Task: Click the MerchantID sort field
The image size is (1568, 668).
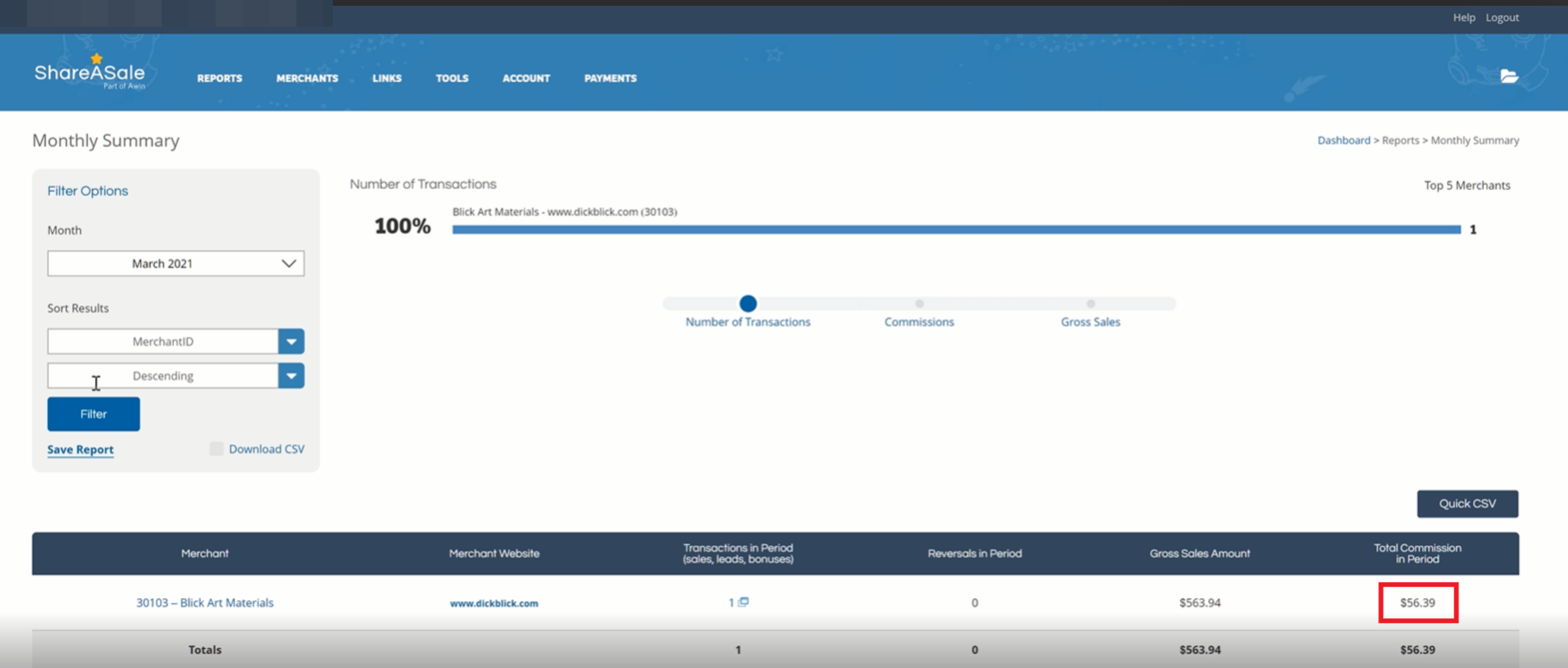Action: click(163, 342)
